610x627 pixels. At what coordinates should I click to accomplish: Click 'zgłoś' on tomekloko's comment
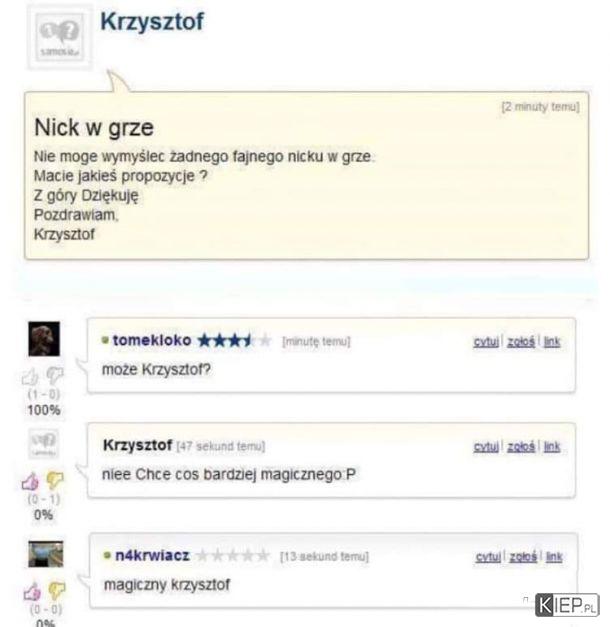pos(521,342)
